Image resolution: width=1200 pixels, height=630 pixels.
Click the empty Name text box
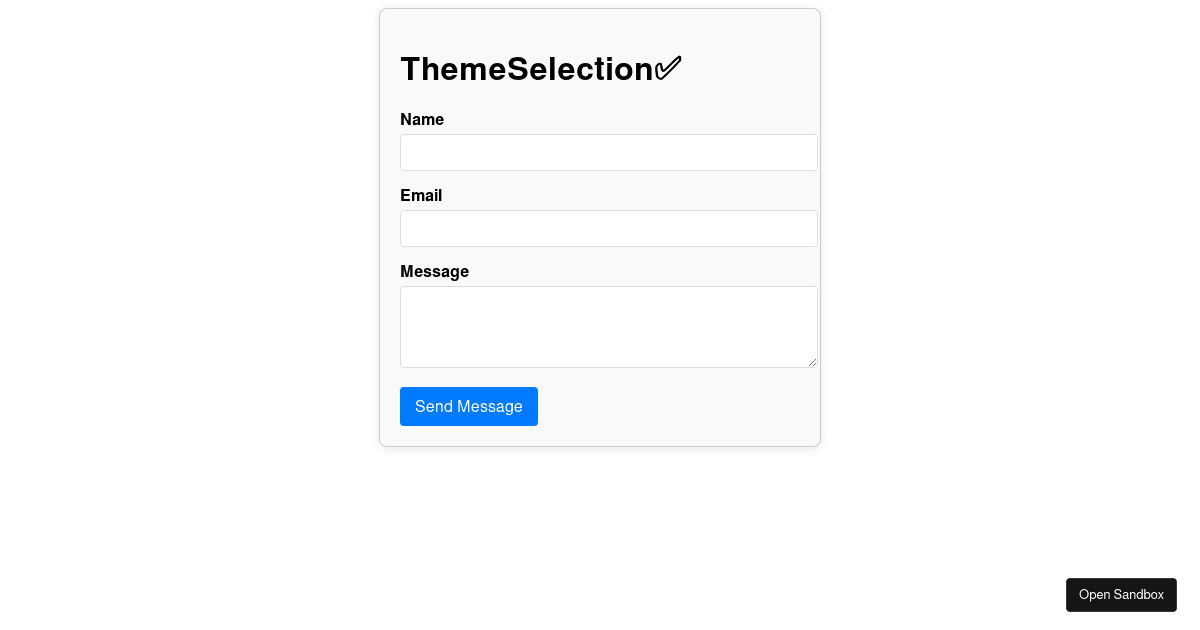(x=608, y=152)
